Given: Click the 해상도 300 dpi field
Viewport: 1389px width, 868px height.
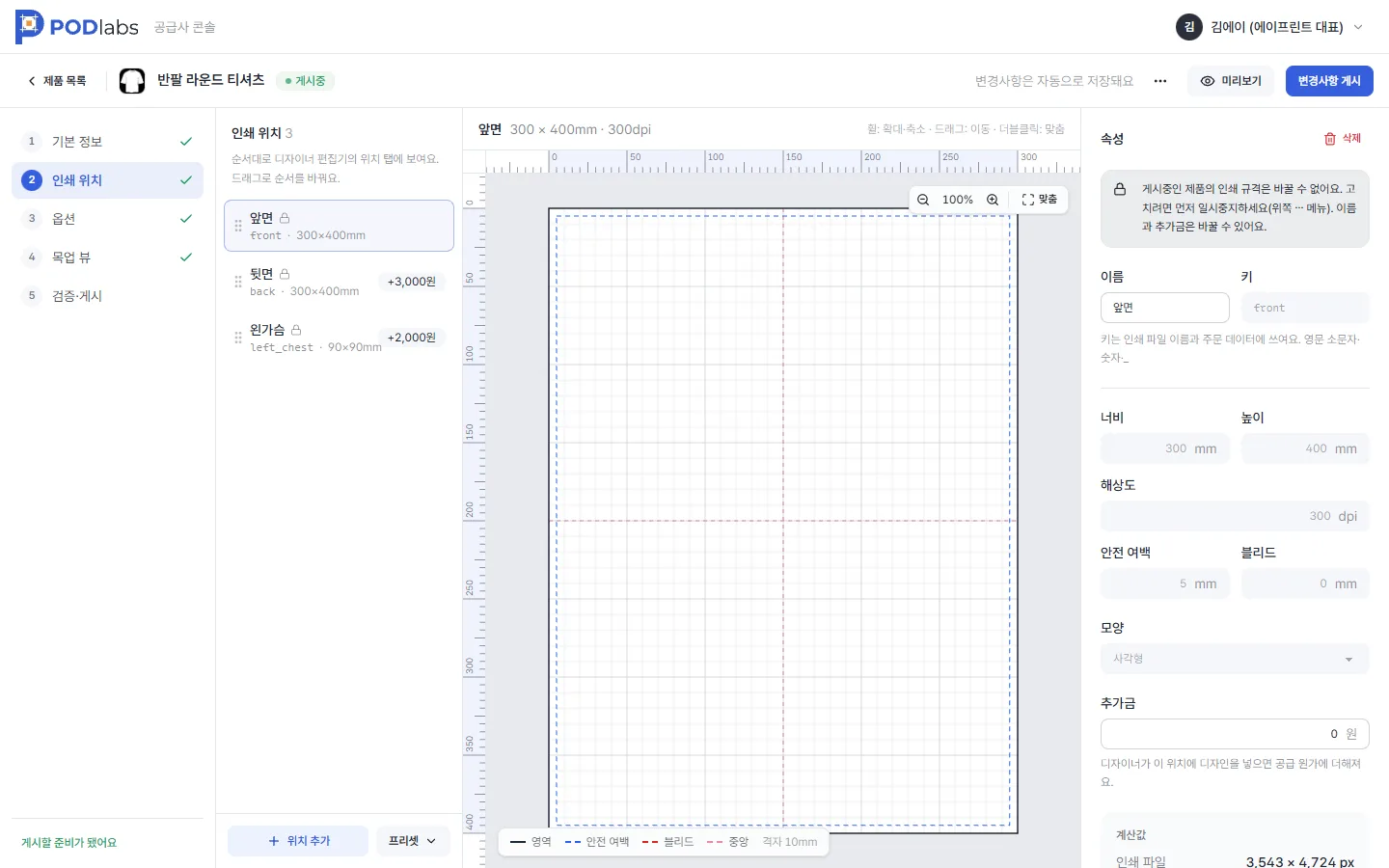Looking at the screenshot, I should click(x=1235, y=516).
